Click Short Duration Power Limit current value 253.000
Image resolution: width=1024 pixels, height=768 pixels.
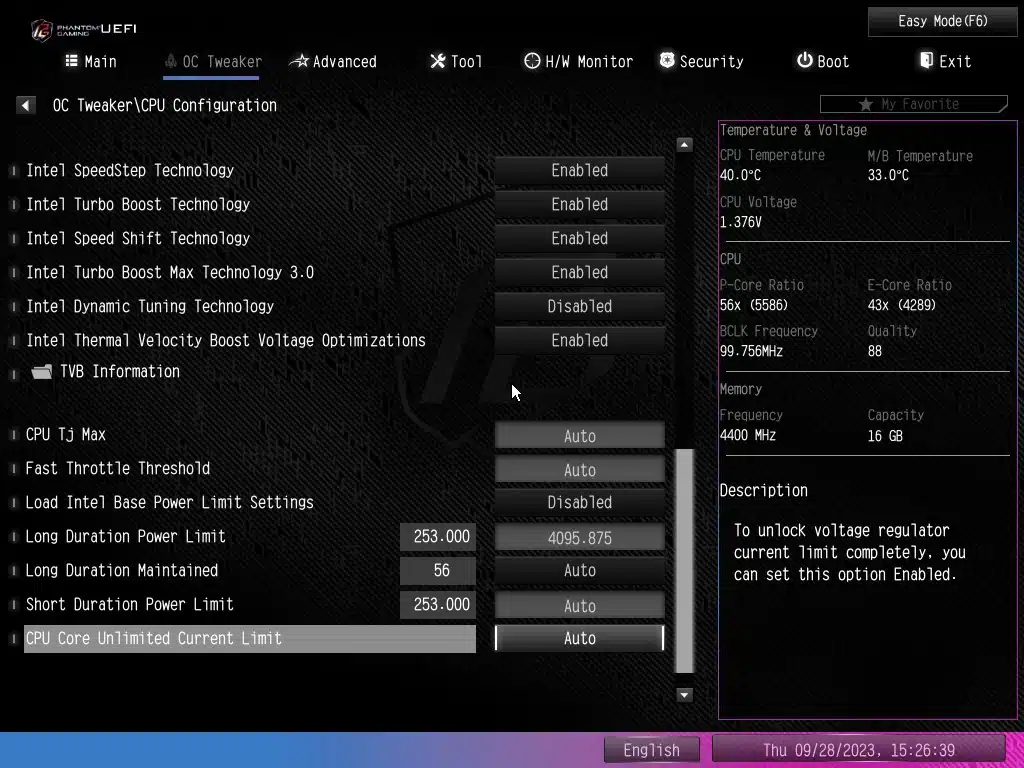click(x=438, y=605)
